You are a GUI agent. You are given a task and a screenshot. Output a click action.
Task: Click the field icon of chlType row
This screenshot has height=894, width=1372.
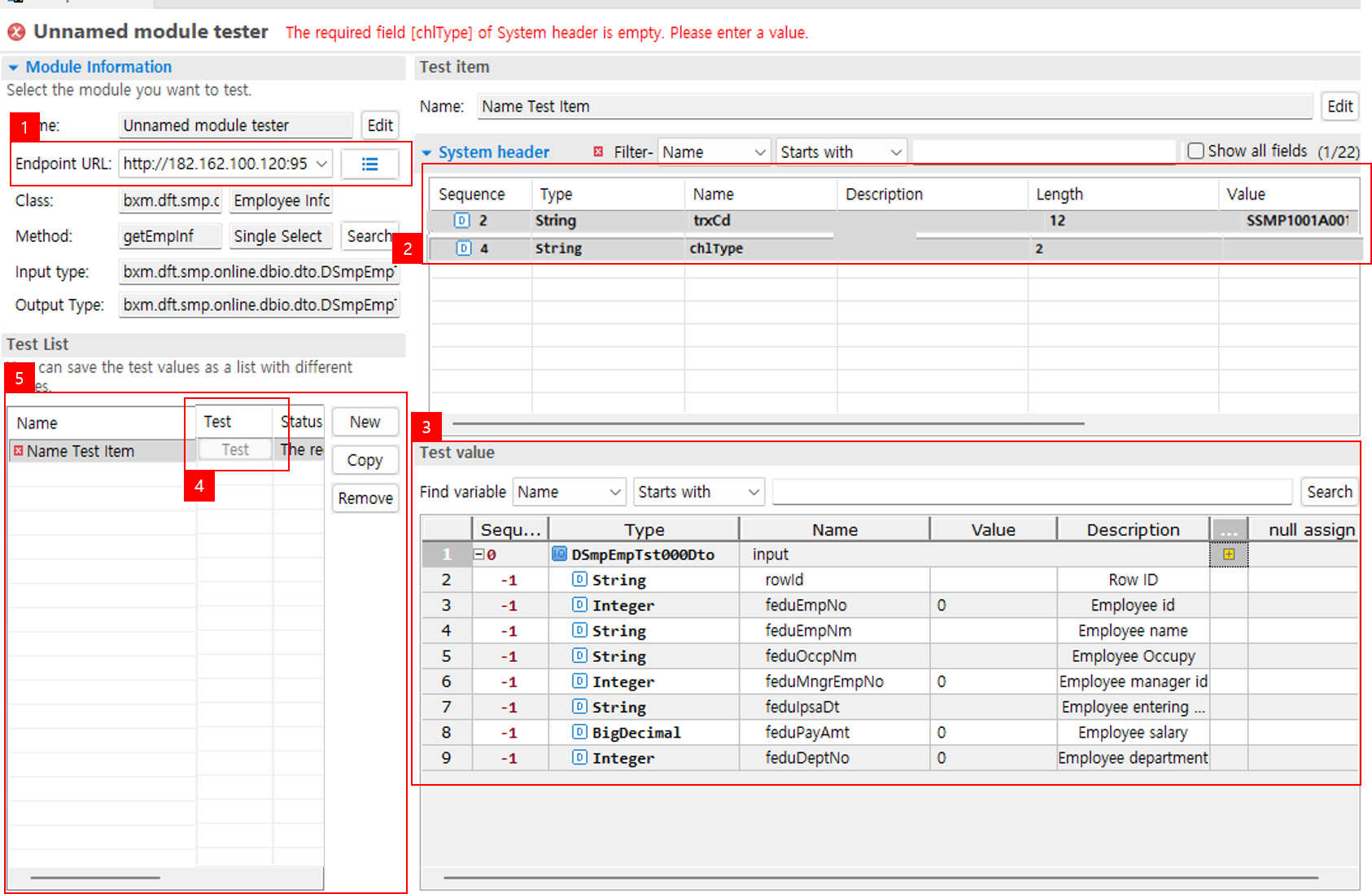click(x=464, y=248)
